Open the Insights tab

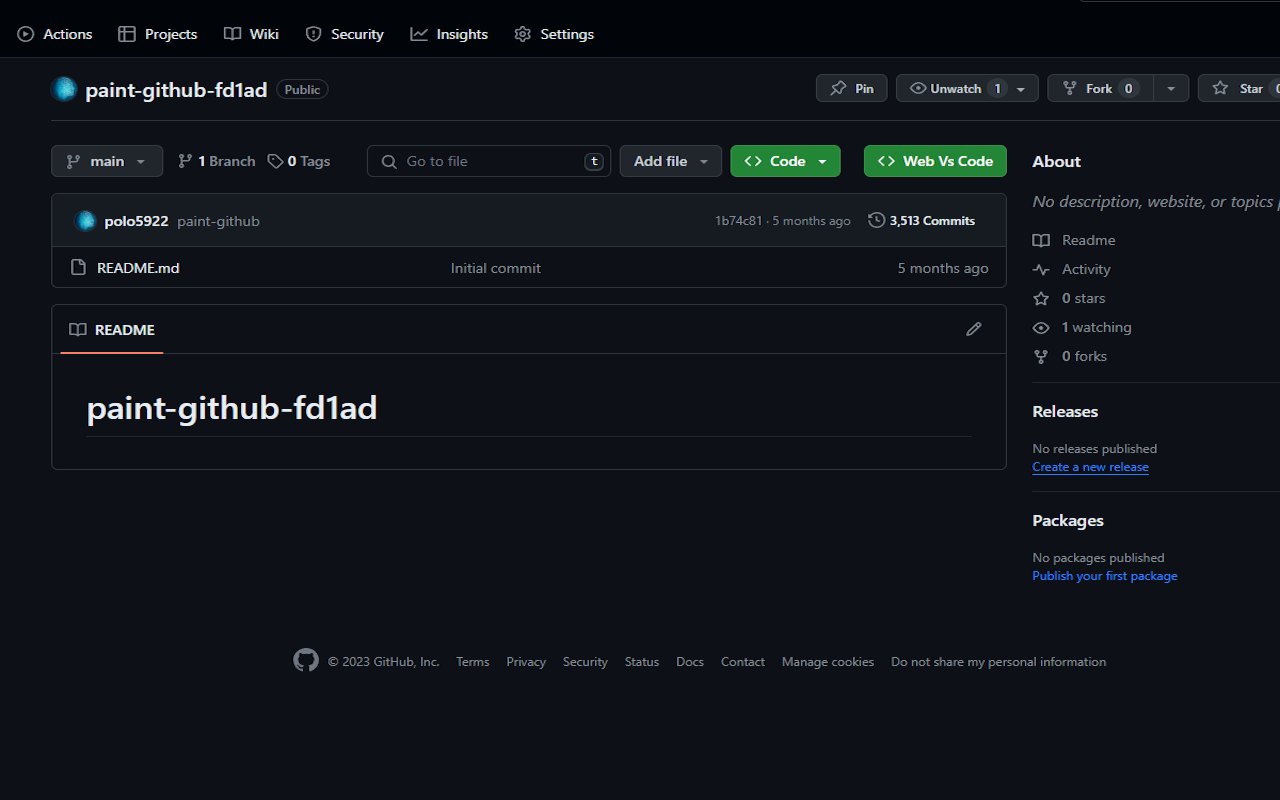pos(450,34)
